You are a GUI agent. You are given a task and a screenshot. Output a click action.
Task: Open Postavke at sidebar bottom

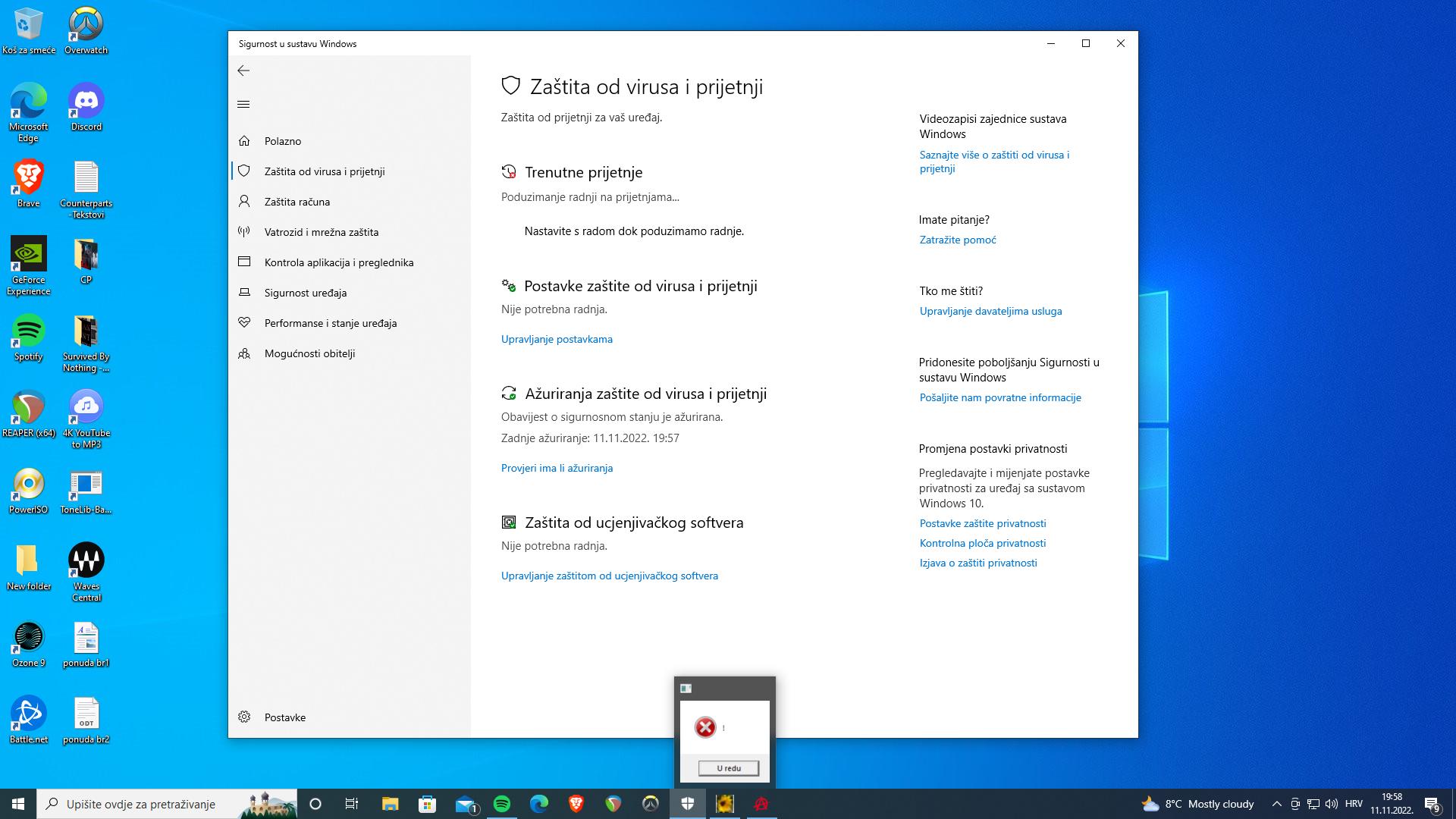pos(284,717)
